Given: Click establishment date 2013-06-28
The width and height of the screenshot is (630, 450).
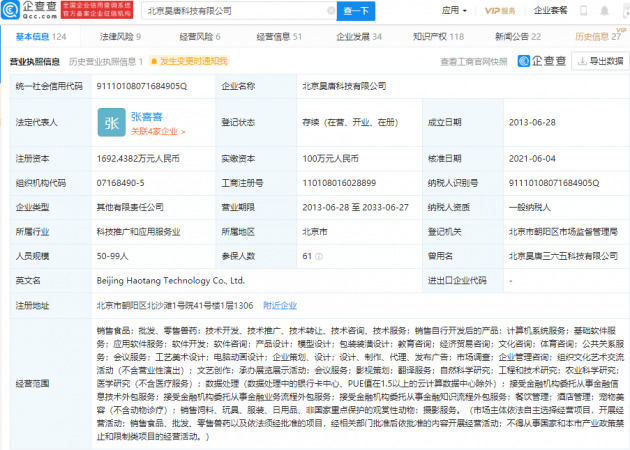Looking at the screenshot, I should pyautogui.click(x=532, y=123).
